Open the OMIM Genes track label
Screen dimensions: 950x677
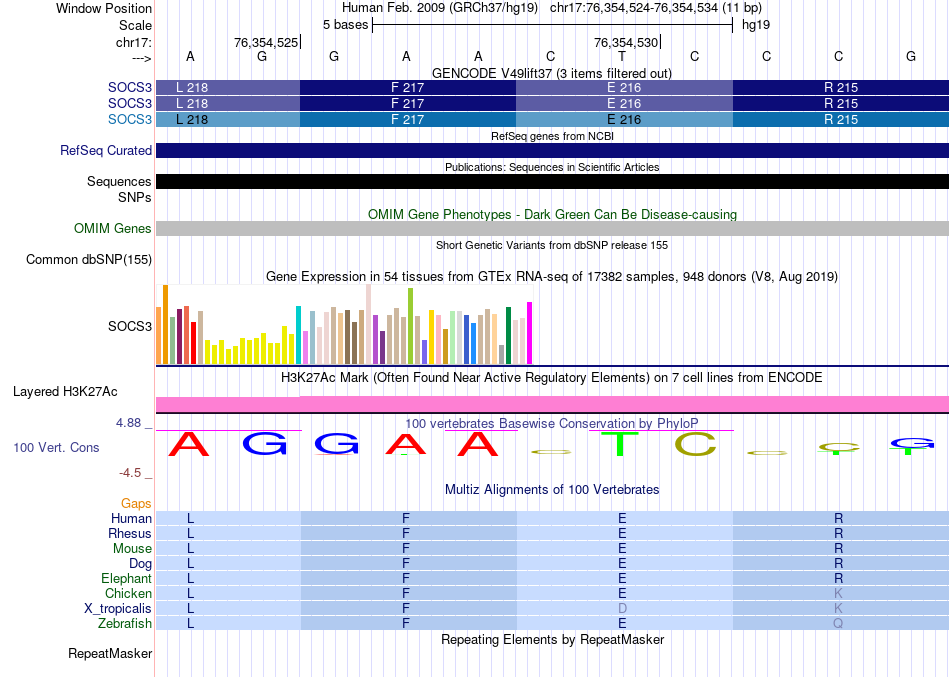click(113, 228)
